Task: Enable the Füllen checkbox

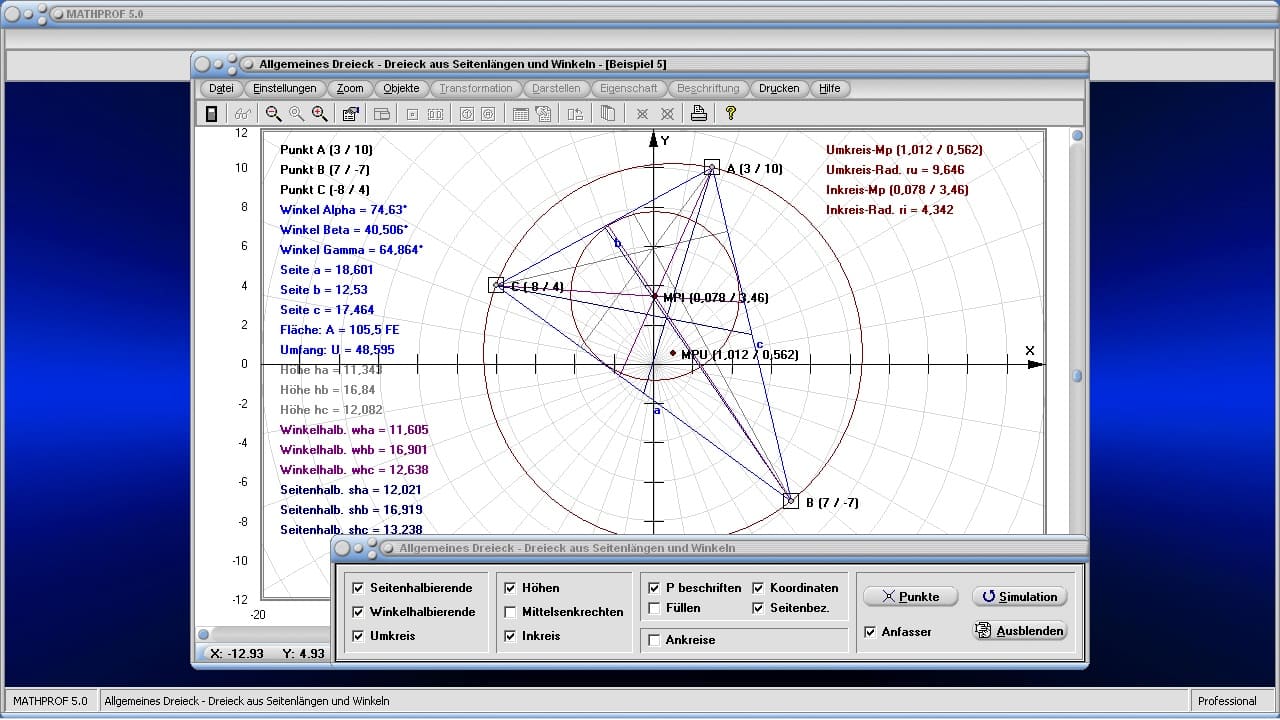Action: point(654,608)
